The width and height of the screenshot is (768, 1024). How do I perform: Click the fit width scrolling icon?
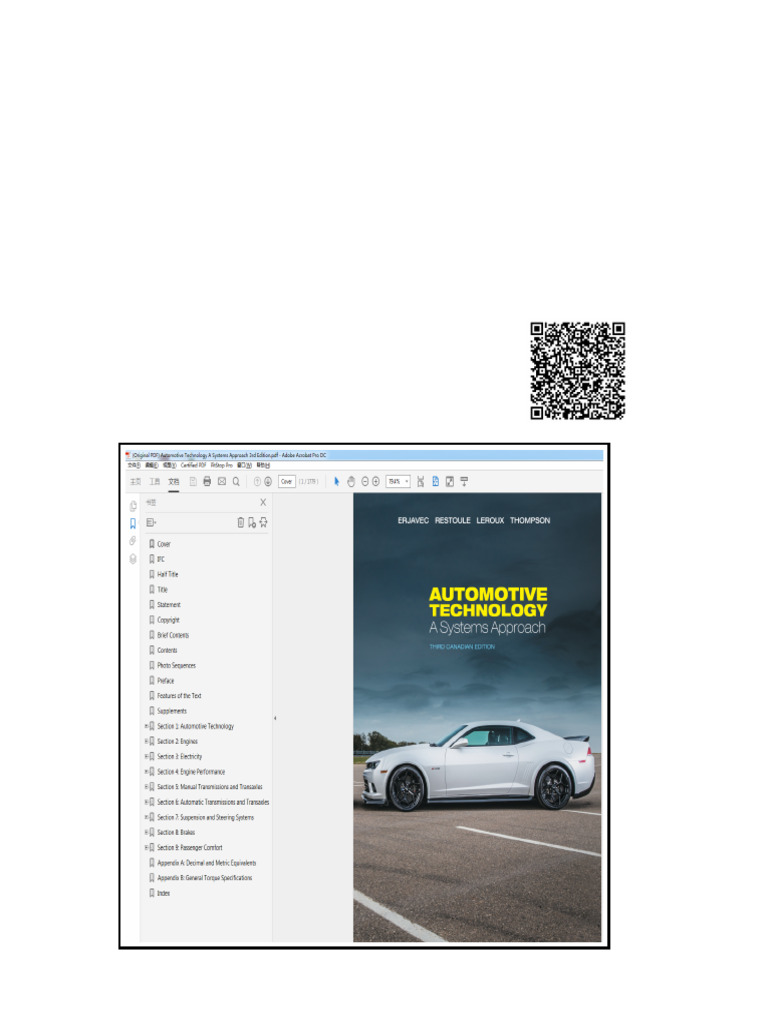click(421, 481)
